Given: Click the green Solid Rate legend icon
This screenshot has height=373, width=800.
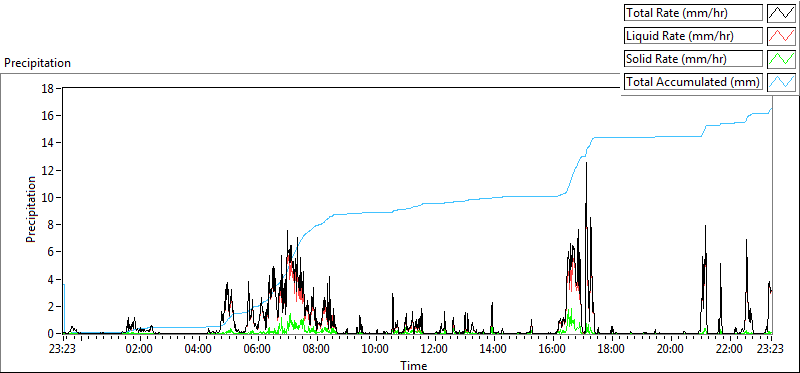Looking at the screenshot, I should point(781,58).
